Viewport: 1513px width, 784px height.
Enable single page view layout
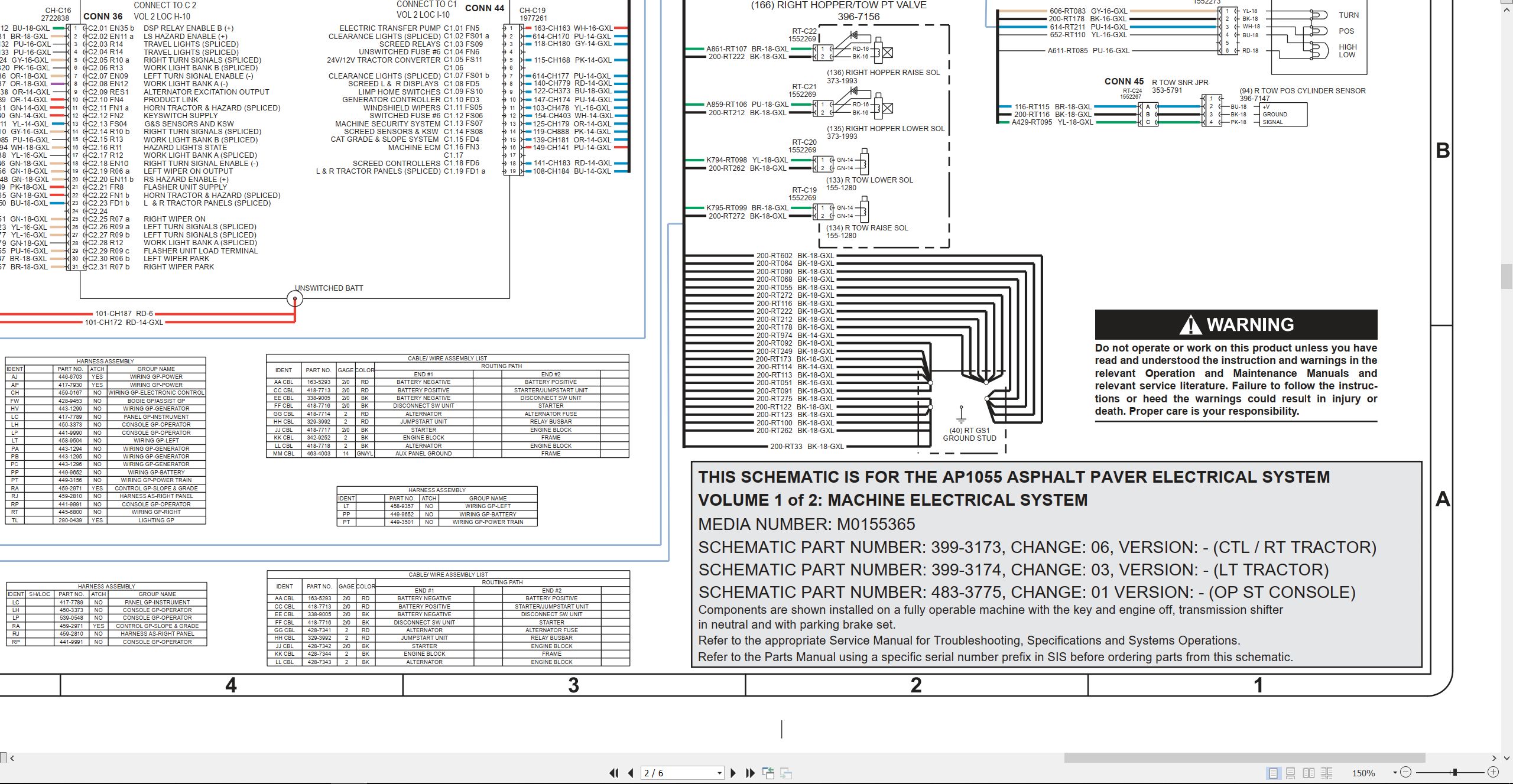1273,773
